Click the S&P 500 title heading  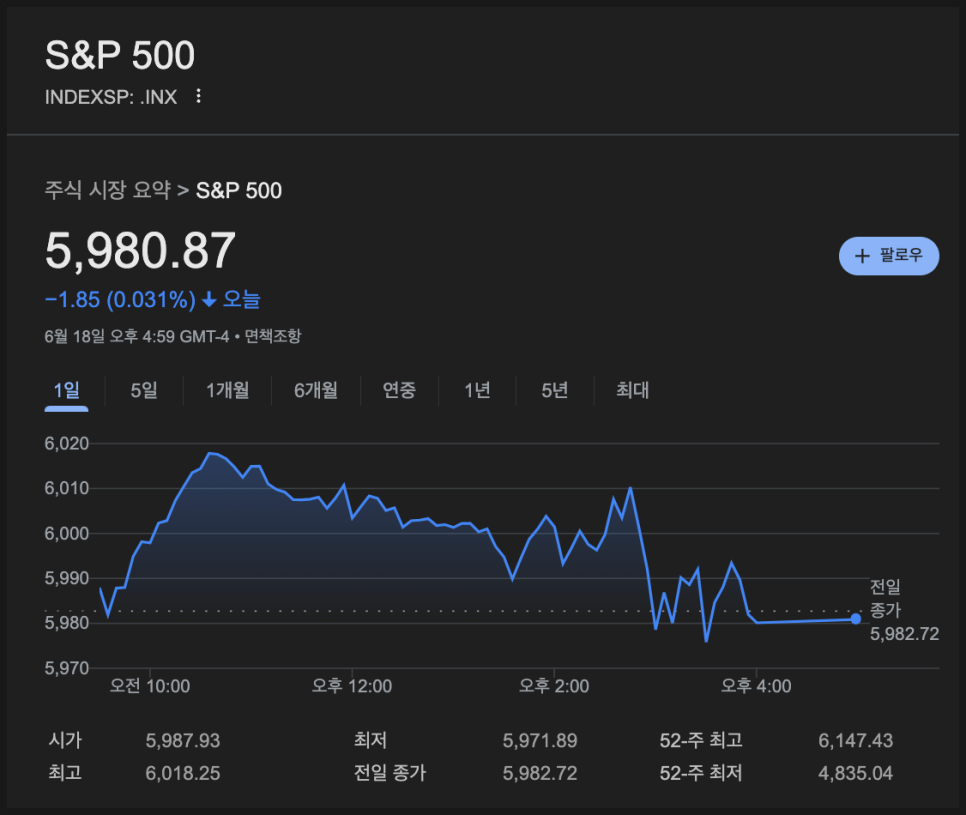(x=120, y=55)
